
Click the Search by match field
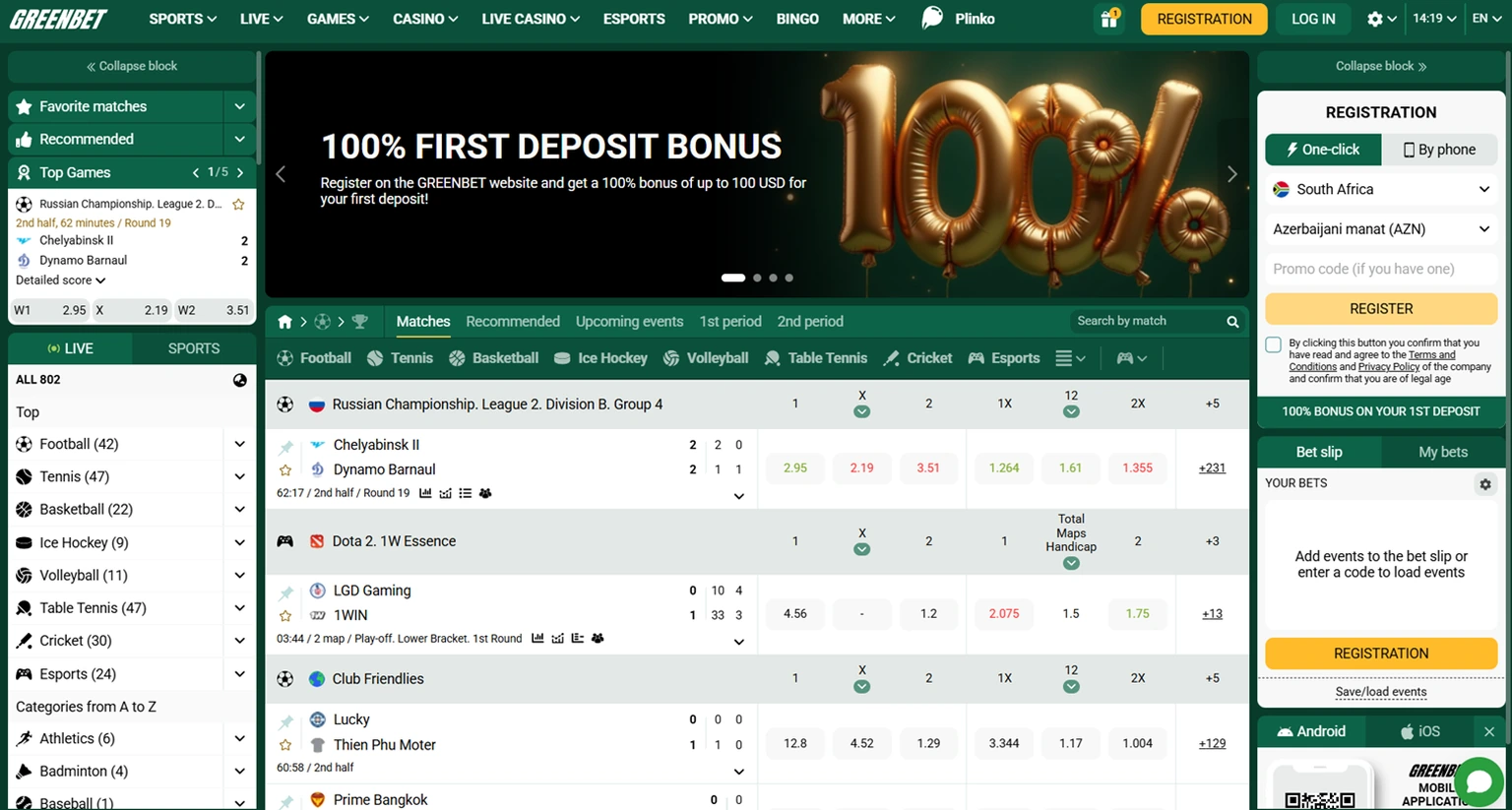(x=1147, y=322)
